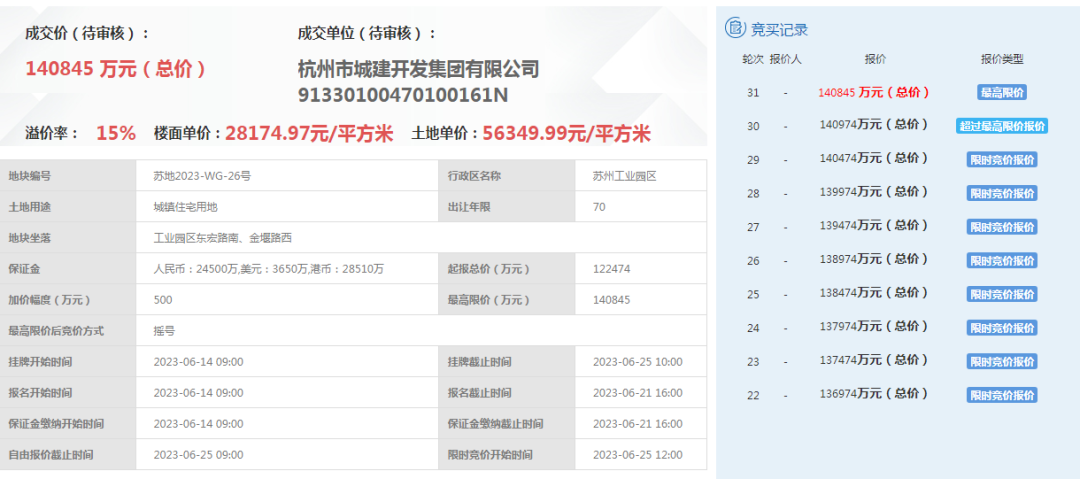Image resolution: width=1080 pixels, height=479 pixels.
Task: Click the 15% premium rate value
Action: (x=116, y=133)
